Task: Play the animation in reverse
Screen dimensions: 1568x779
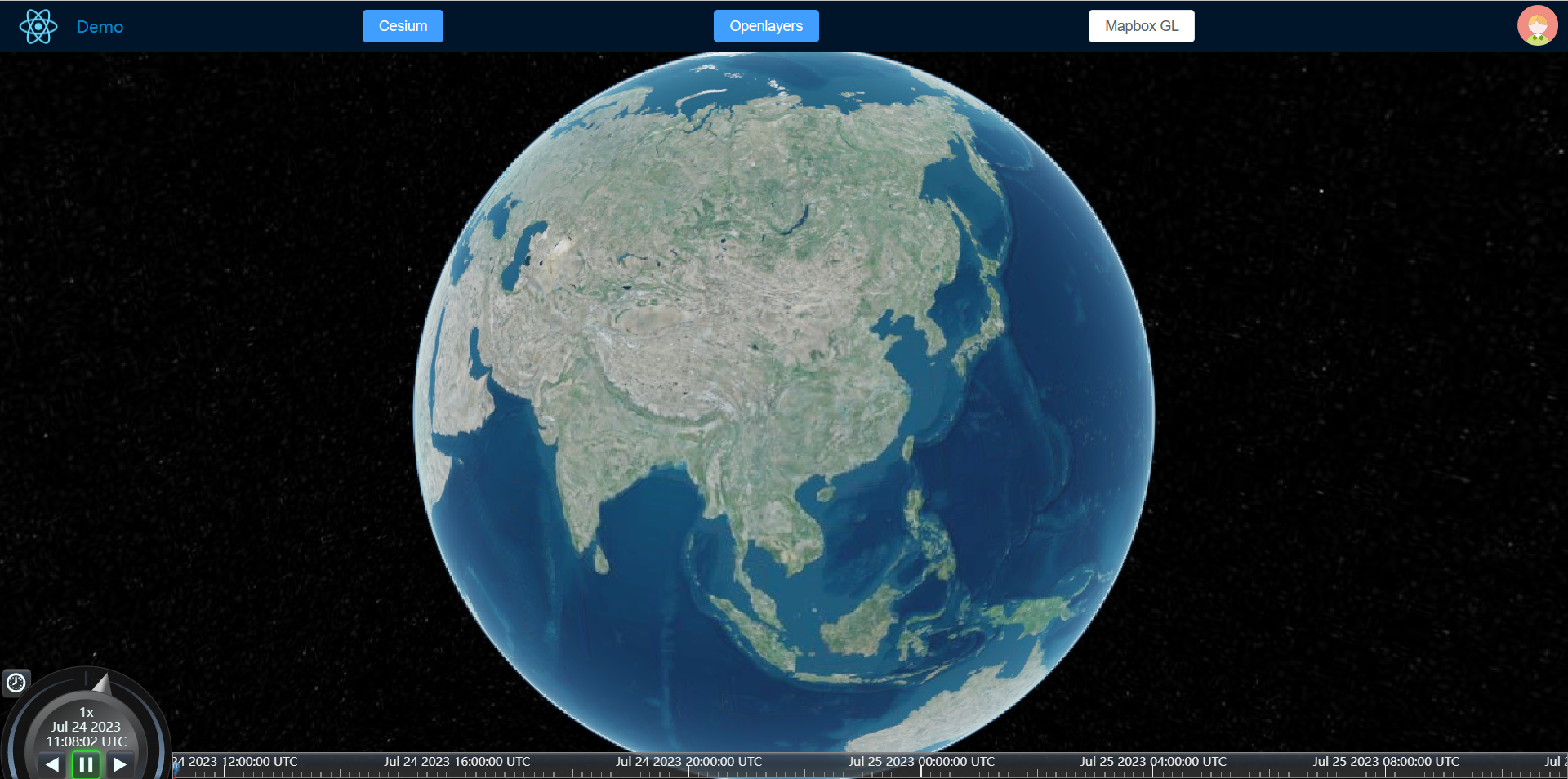Action: click(x=52, y=764)
